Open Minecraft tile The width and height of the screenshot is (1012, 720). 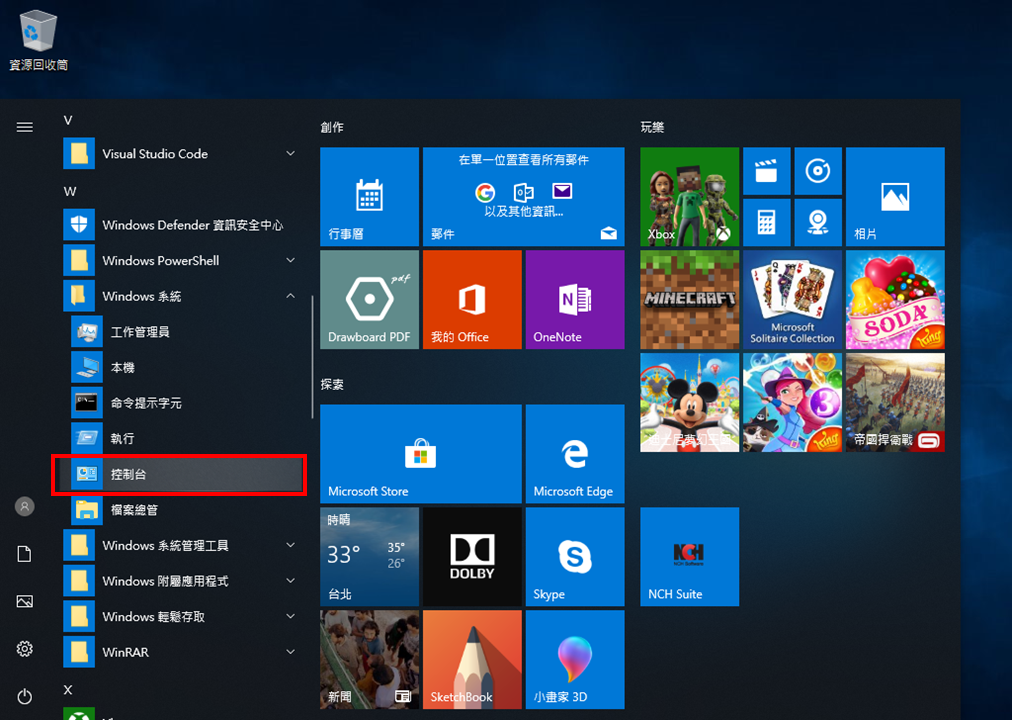[x=689, y=299]
